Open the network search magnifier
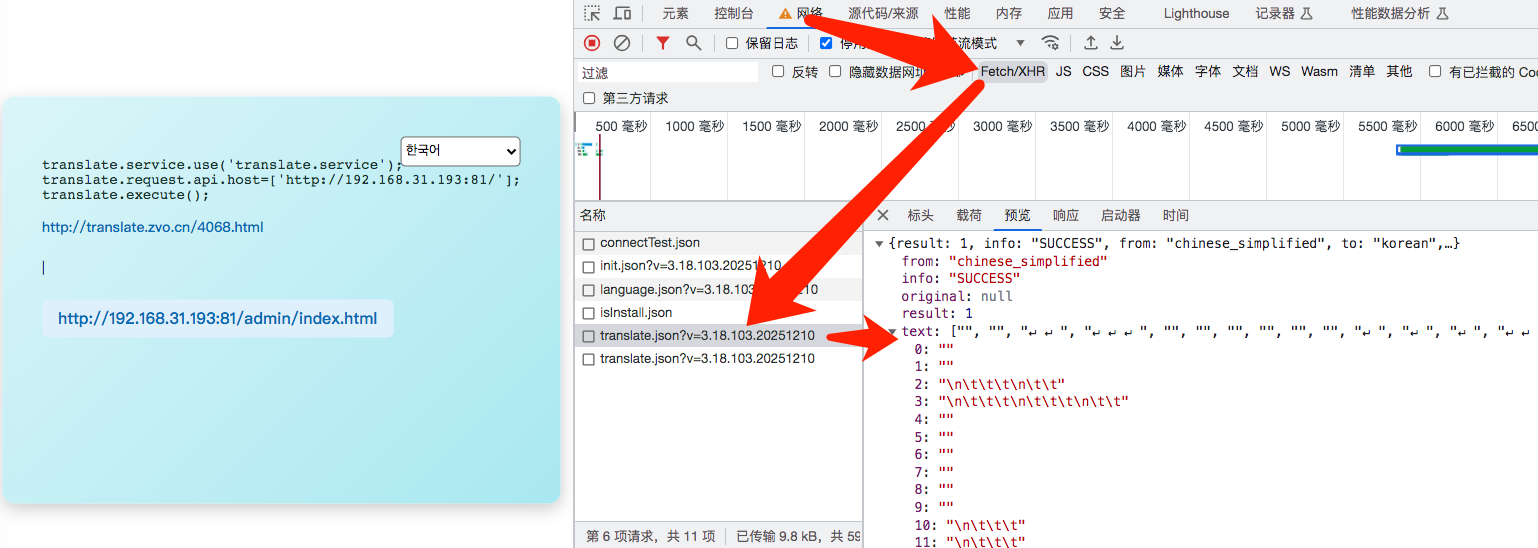Image resolution: width=1538 pixels, height=548 pixels. coord(693,43)
